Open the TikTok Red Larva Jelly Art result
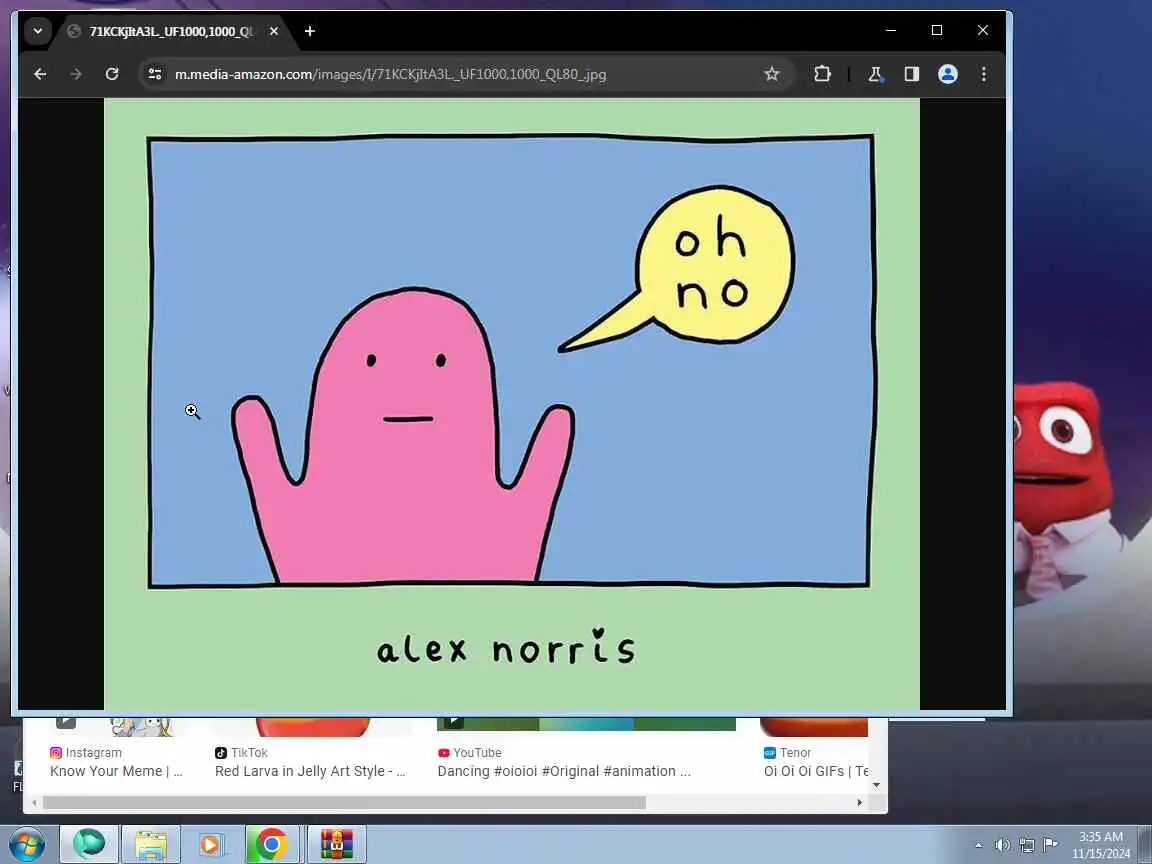This screenshot has width=1152, height=864. click(310, 771)
